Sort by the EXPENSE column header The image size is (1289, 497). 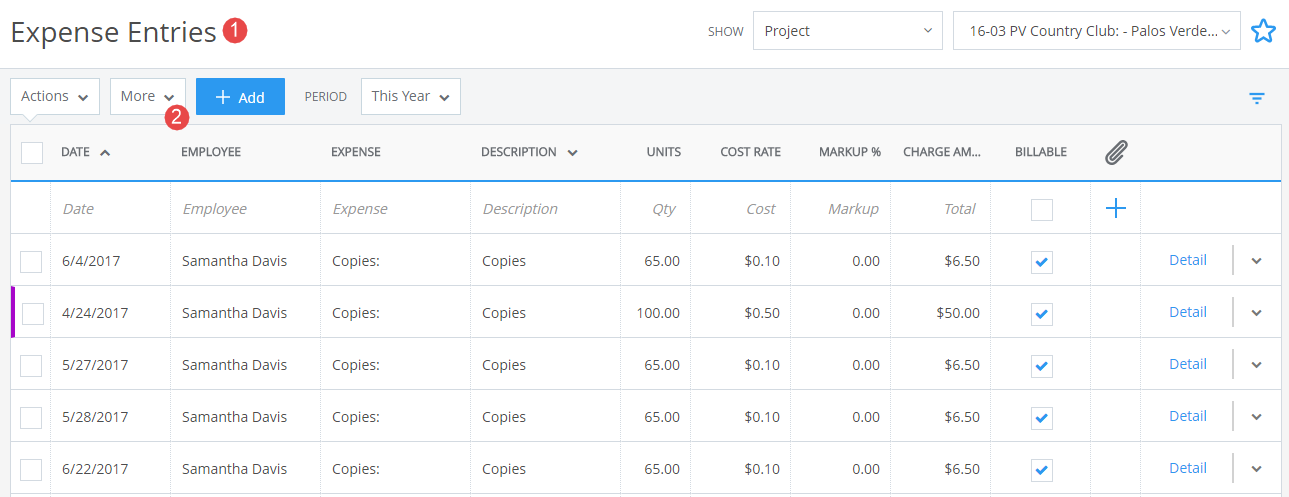(356, 153)
